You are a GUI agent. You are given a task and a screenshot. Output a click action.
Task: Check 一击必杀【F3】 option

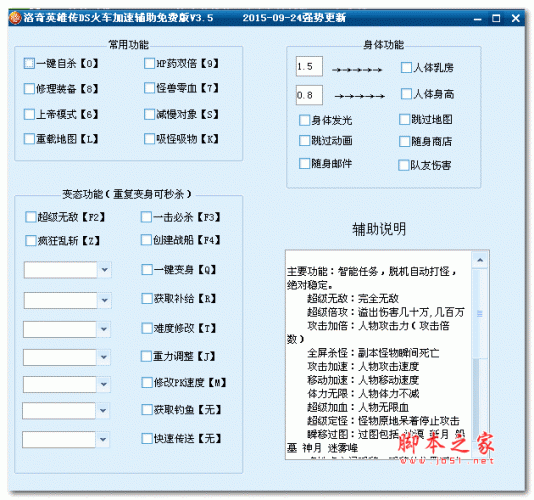click(x=146, y=217)
